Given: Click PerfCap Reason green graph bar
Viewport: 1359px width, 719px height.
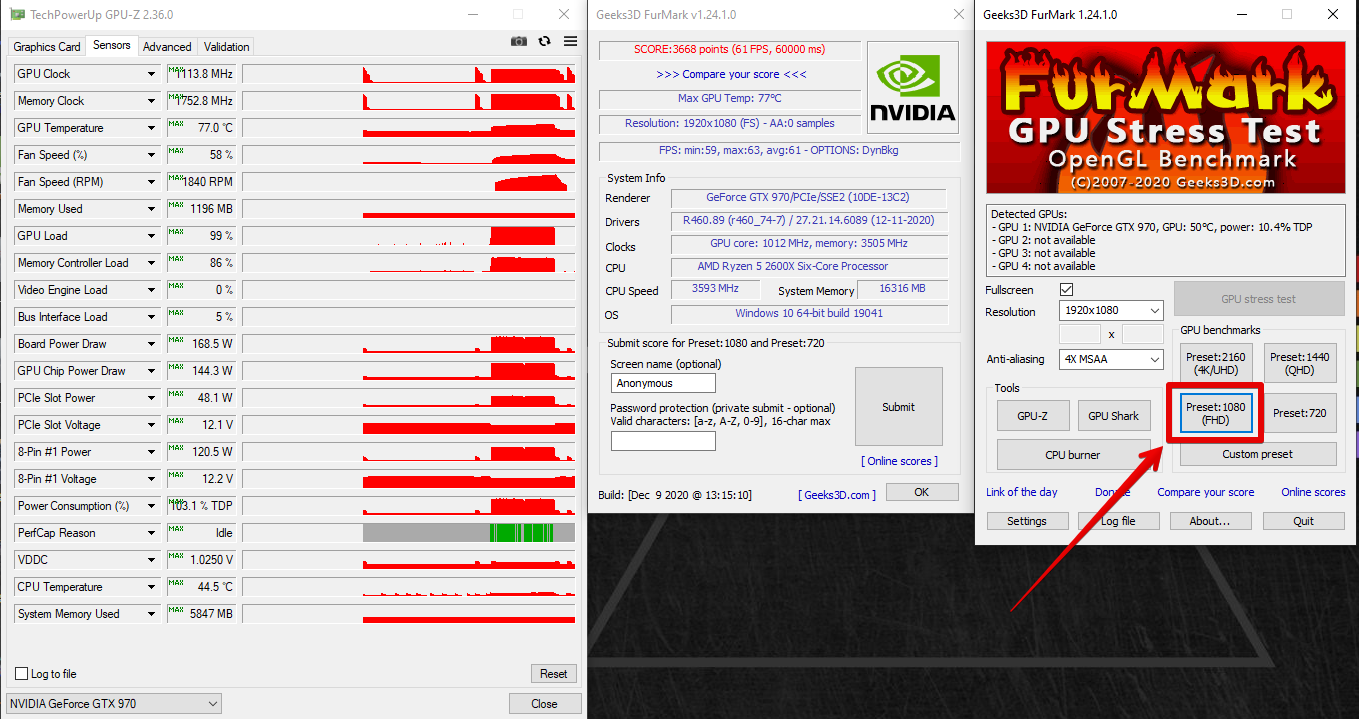Looking at the screenshot, I should coord(521,533).
